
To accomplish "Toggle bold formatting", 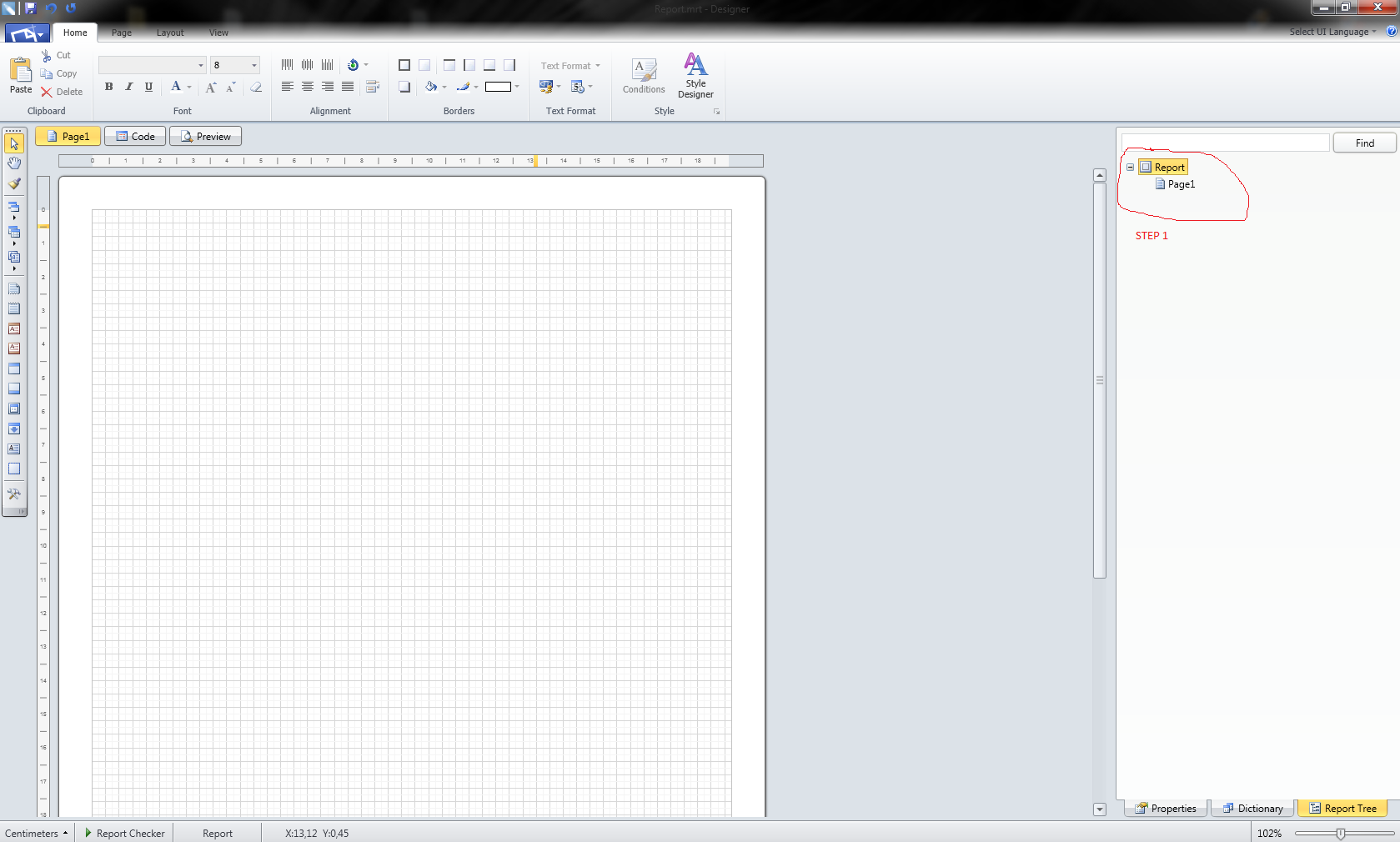I will click(108, 87).
